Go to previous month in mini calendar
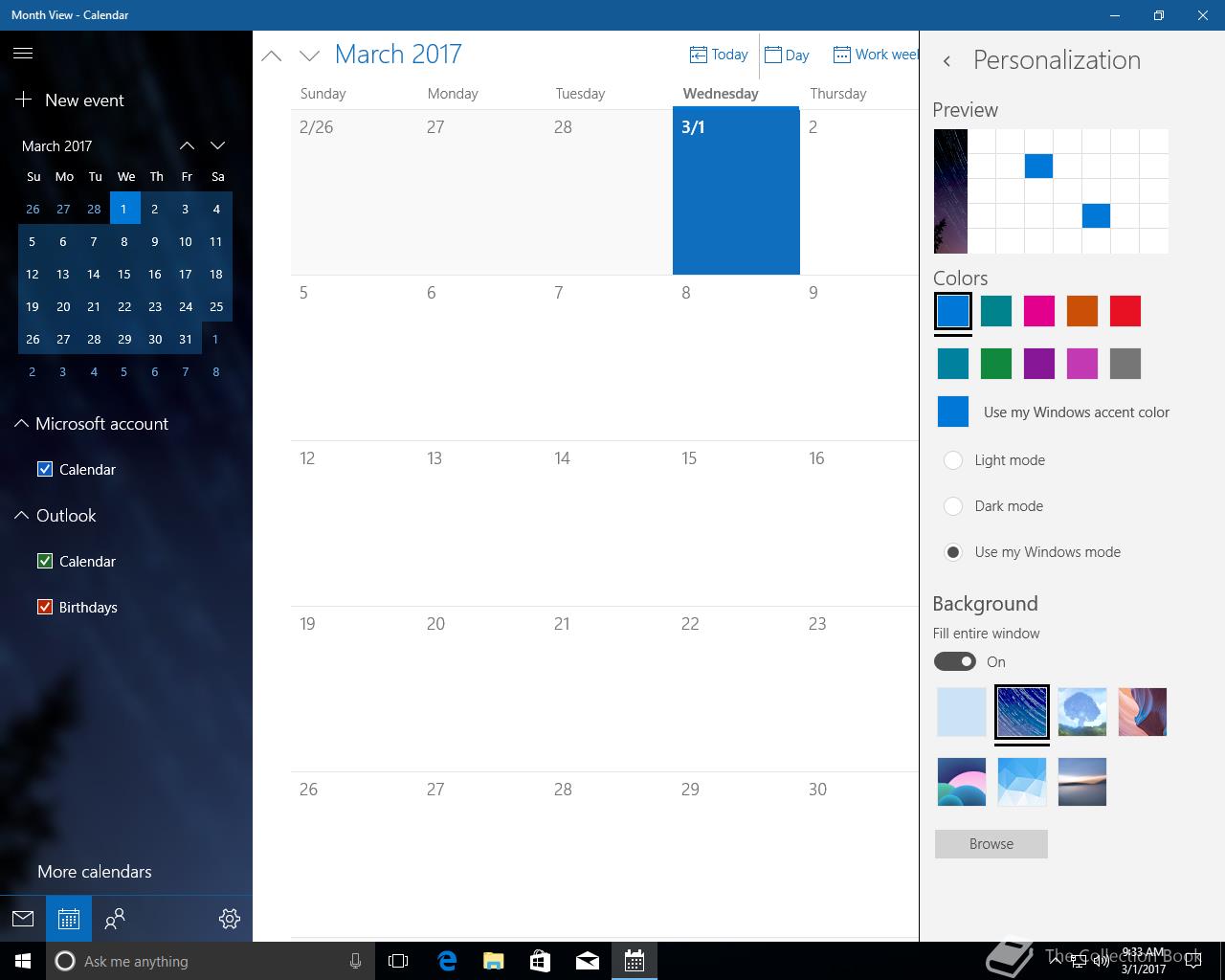Screen dimensions: 1225x980 pos(187,145)
